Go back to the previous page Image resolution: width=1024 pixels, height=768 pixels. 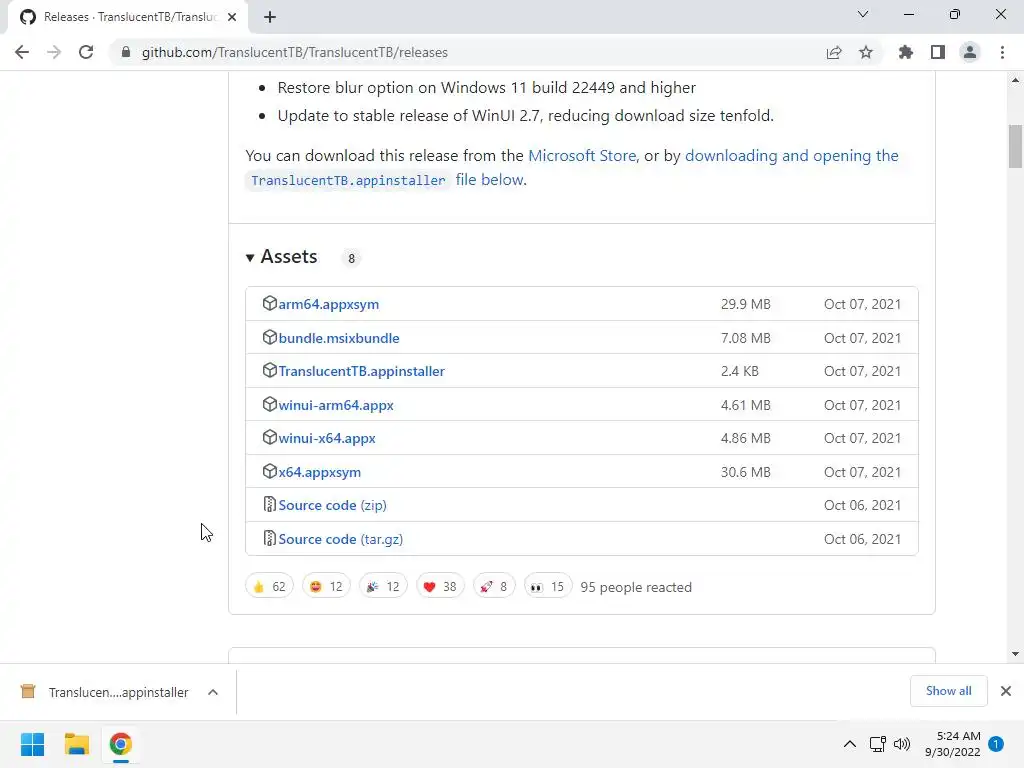coord(22,52)
